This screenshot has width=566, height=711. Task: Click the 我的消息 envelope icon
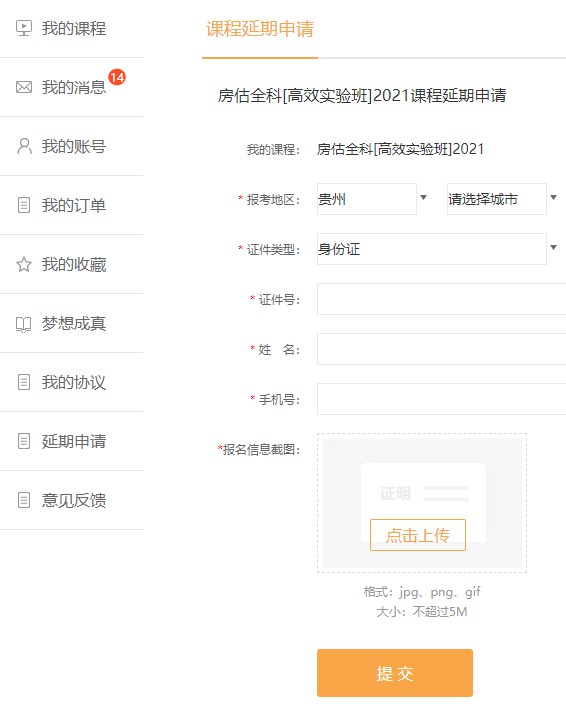pos(24,87)
